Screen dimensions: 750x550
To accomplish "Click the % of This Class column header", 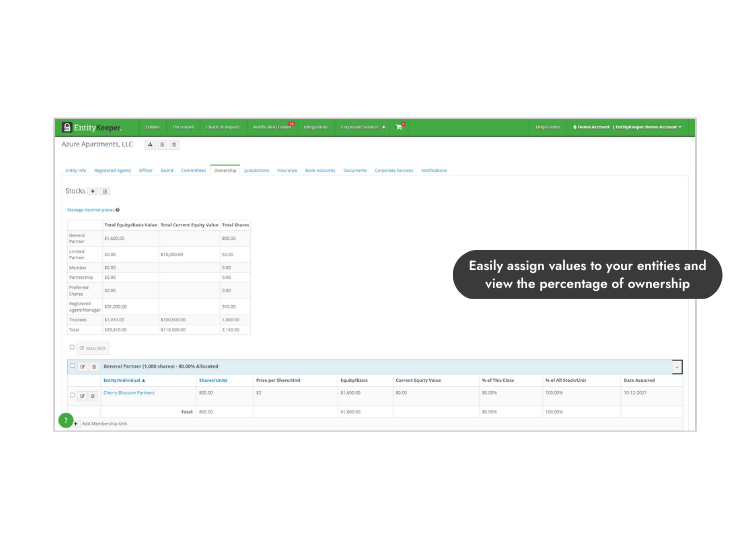I will coord(497,380).
